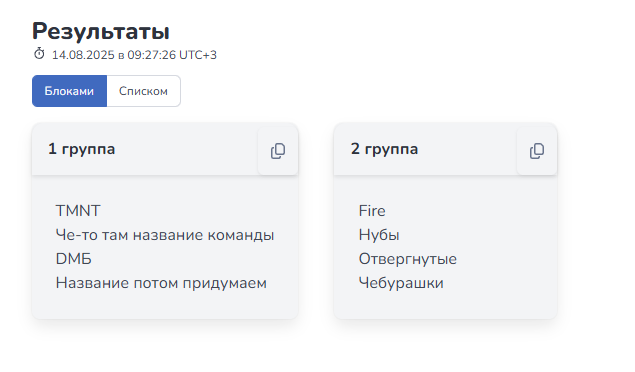Click the Нубы team entry
635x372 pixels.
pyautogui.click(x=379, y=235)
